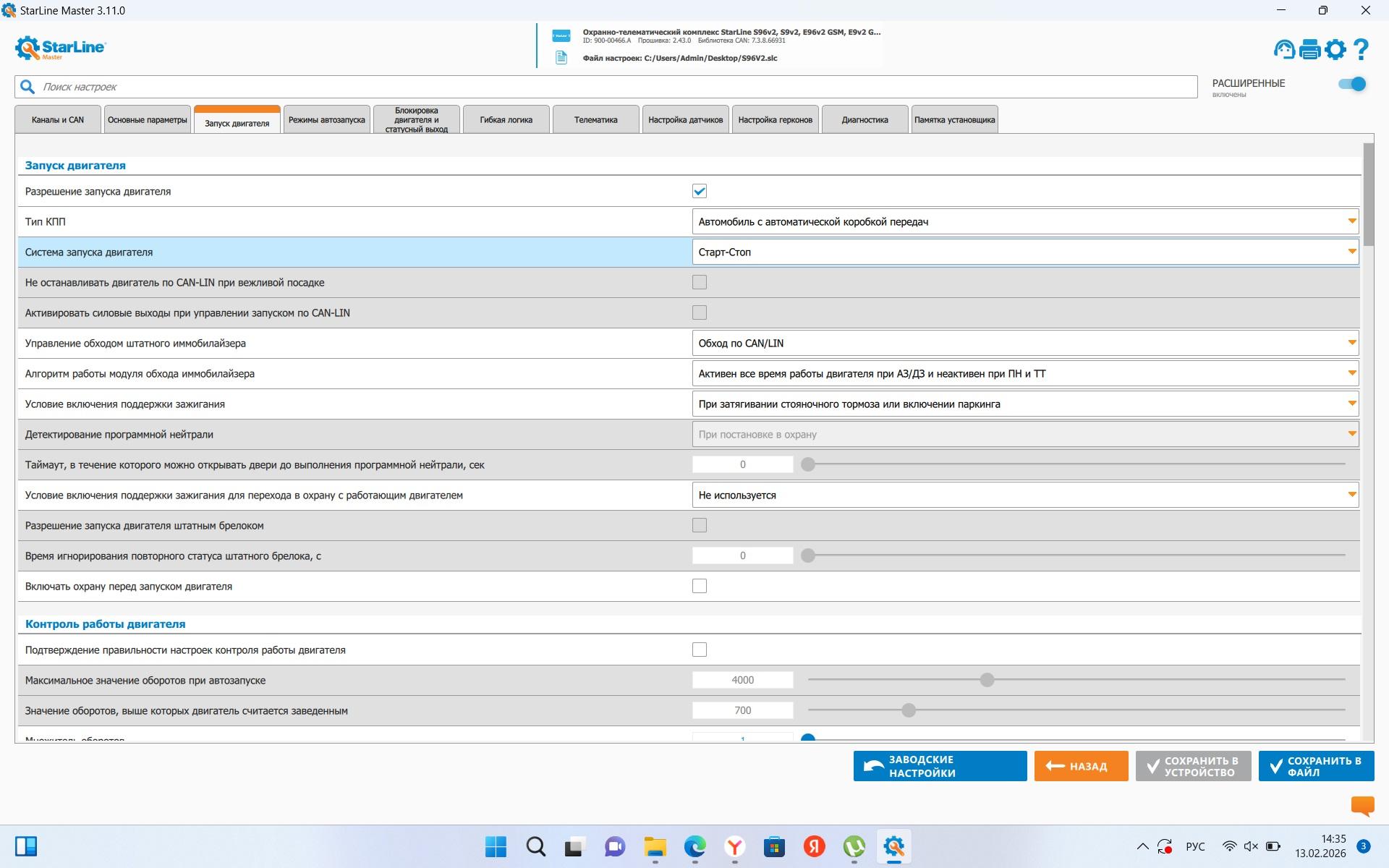
Task: Open the Тип КПП dropdown
Action: click(x=1024, y=221)
